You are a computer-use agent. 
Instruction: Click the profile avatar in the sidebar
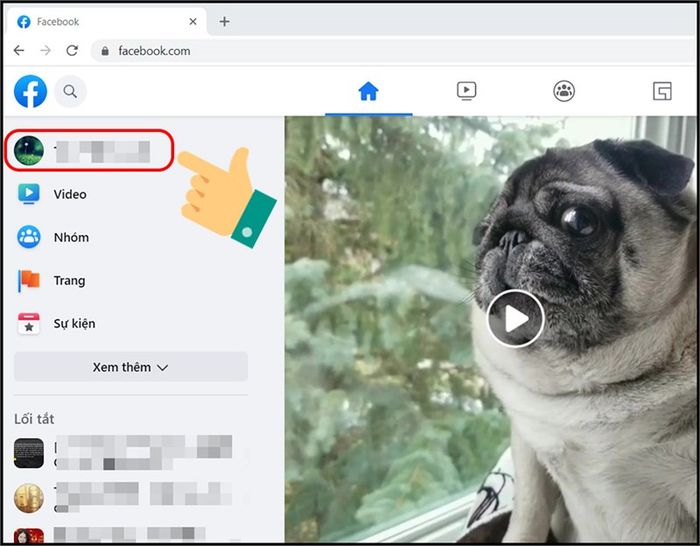[29, 151]
